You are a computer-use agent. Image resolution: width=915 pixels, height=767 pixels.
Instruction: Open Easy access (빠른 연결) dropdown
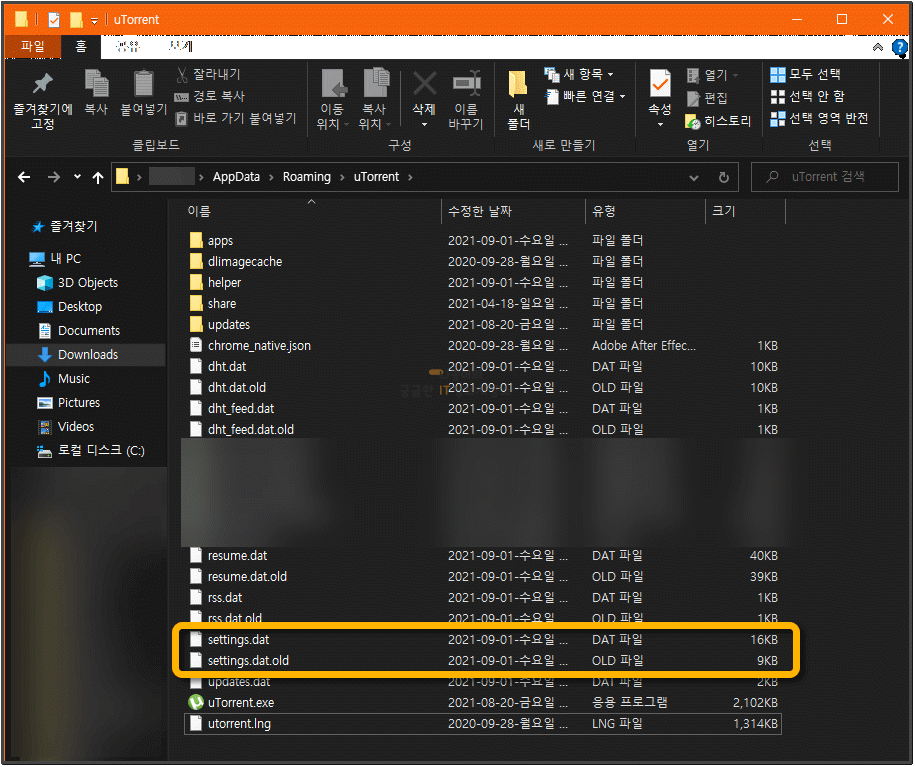point(585,96)
